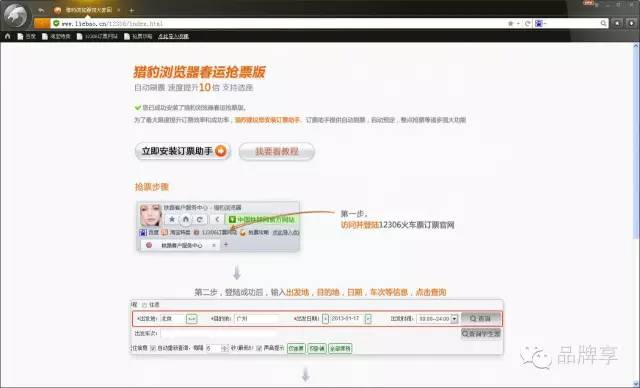This screenshot has height=388, width=640.
Task: Click the undo closed tab arrow icon
Action: tap(41, 10)
